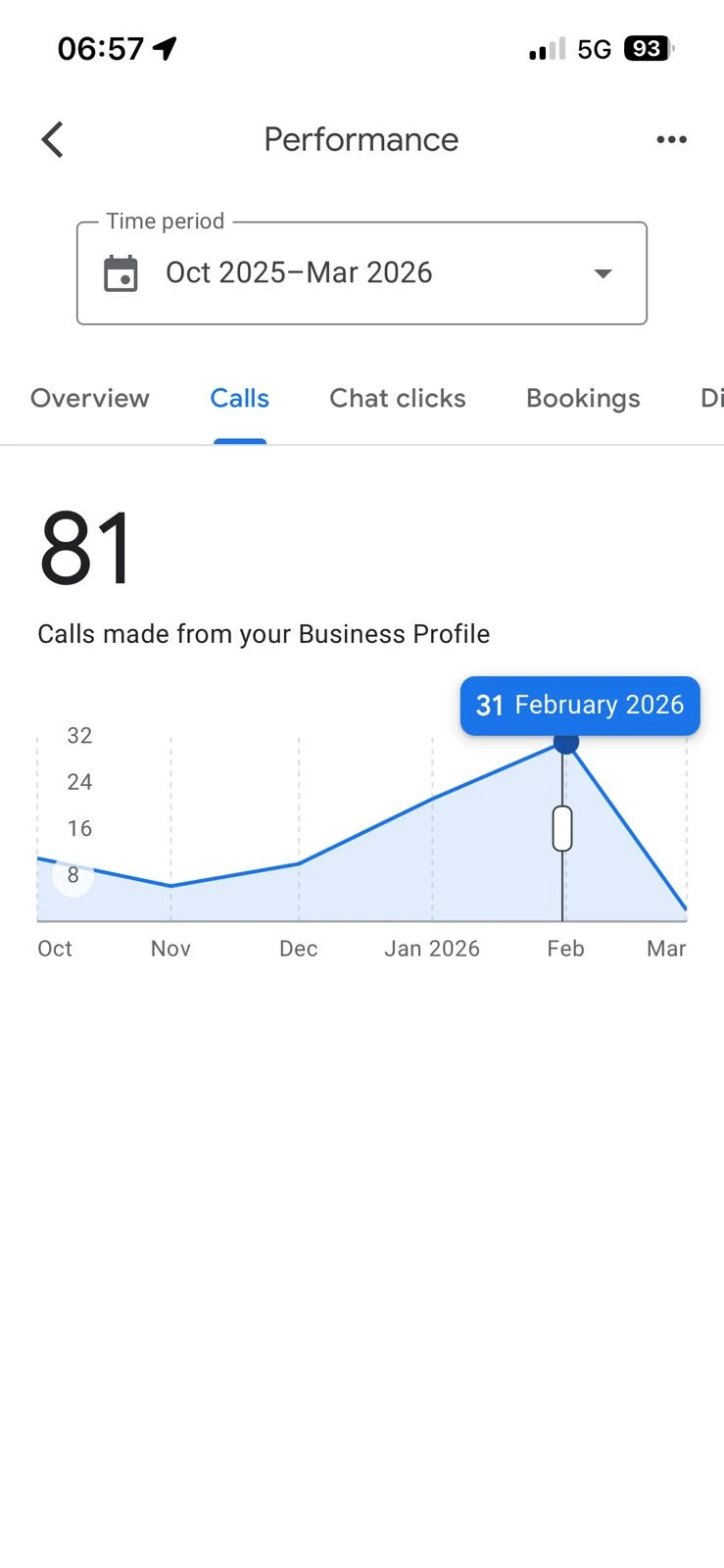The width and height of the screenshot is (724, 1568).
Task: Open the Oct 2025–Mar 2026 period selector
Action: coord(299,273)
